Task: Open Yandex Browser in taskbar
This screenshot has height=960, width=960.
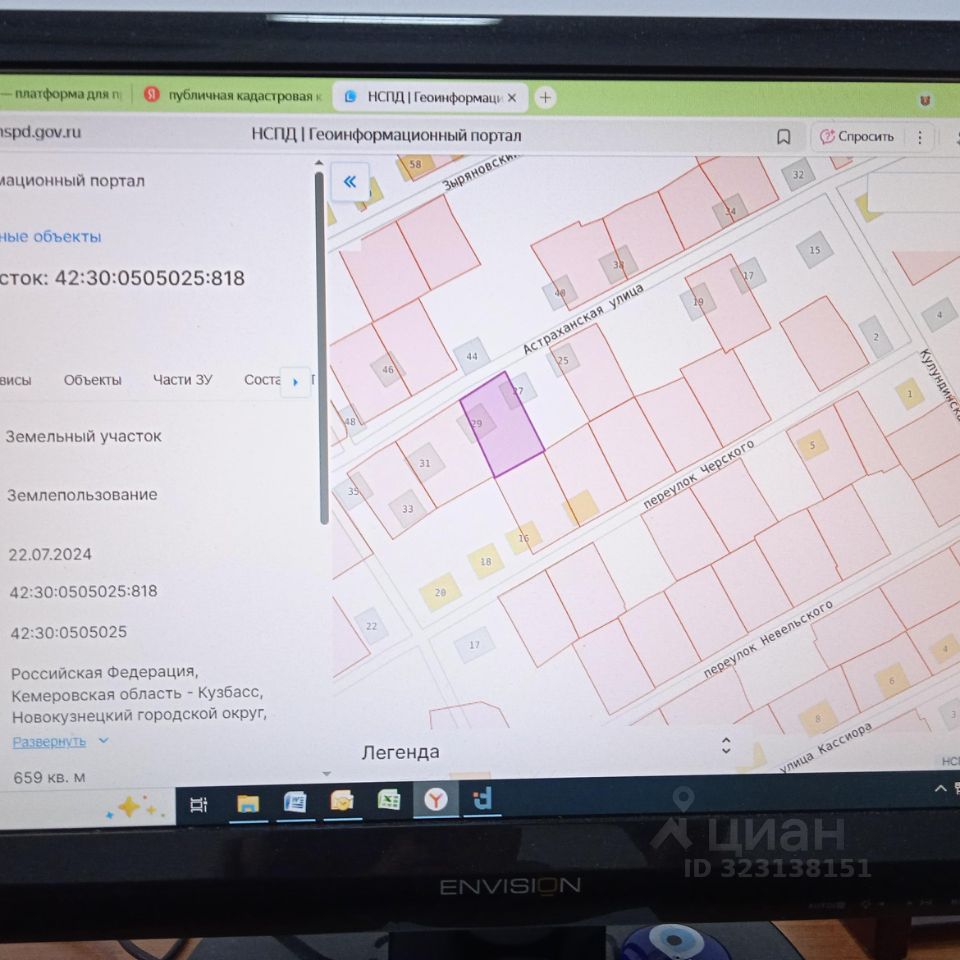Action: tap(436, 799)
